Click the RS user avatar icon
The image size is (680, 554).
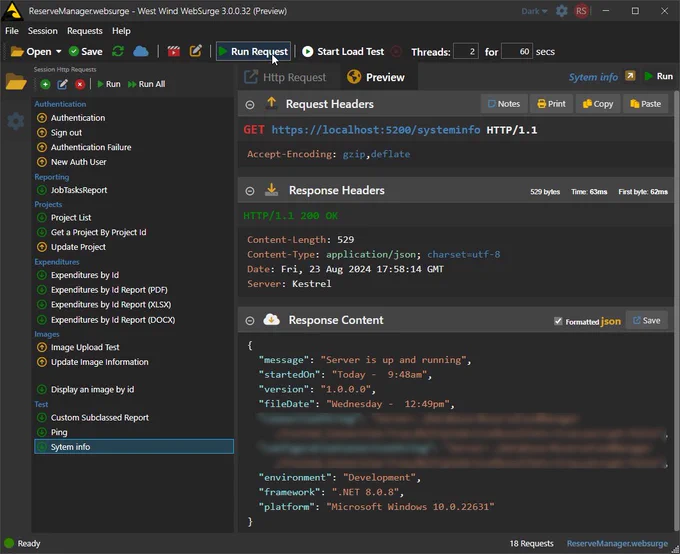581,11
